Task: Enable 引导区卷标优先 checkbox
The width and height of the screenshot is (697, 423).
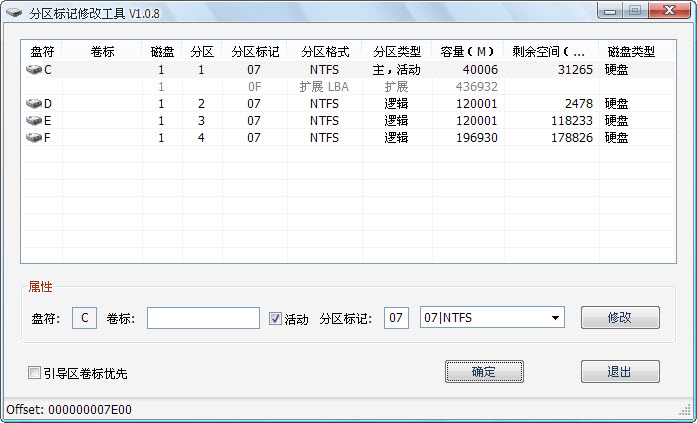Action: (35, 373)
